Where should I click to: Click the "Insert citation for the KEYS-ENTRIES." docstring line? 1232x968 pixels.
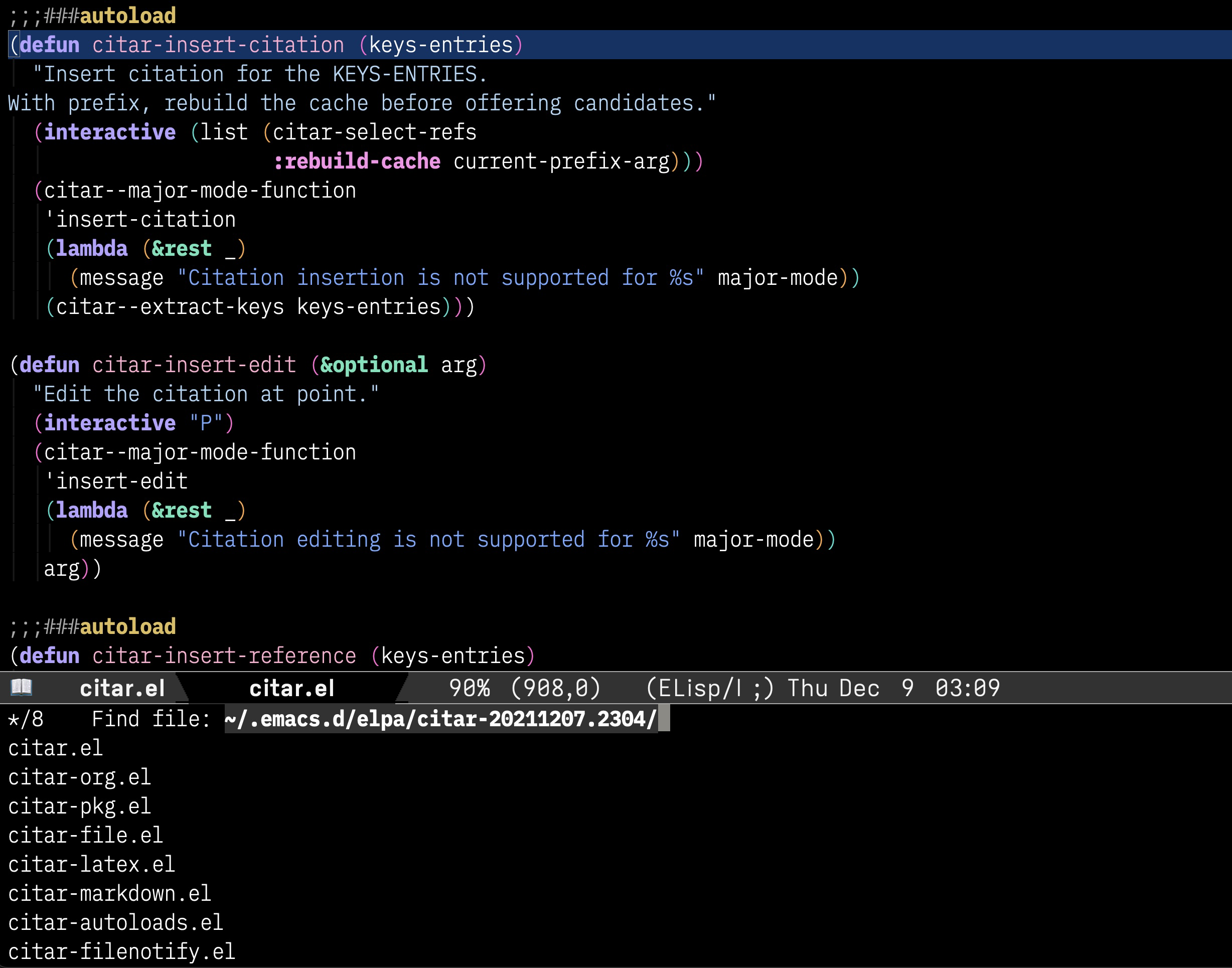260,74
